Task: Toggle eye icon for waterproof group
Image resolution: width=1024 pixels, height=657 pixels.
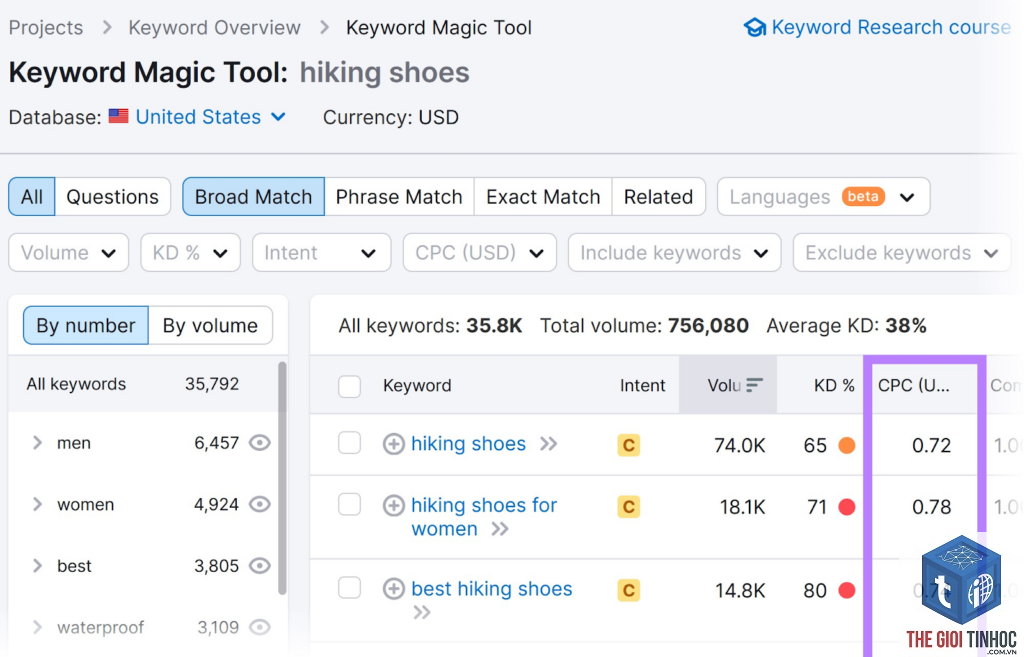Action: click(260, 627)
